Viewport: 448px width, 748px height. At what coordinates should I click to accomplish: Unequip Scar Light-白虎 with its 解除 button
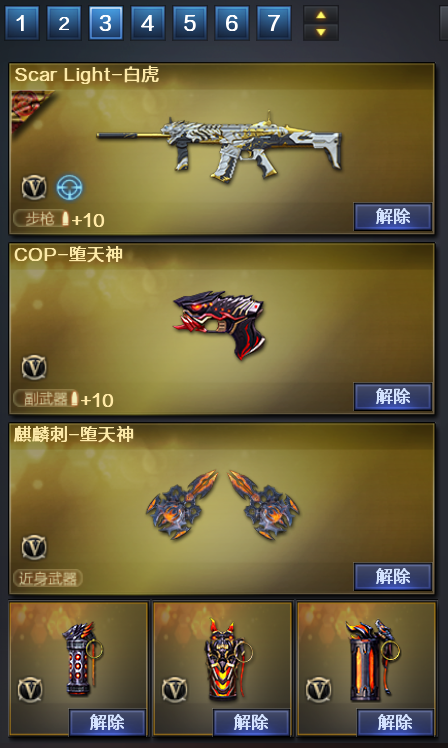[x=393, y=217]
